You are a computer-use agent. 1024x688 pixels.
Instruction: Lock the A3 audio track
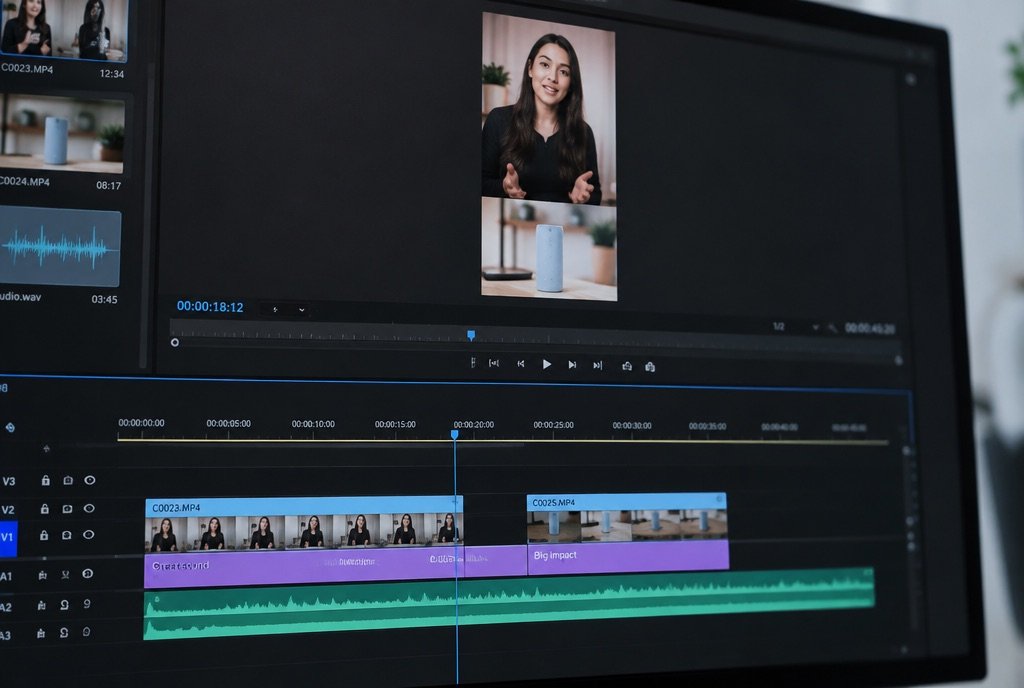(x=41, y=633)
